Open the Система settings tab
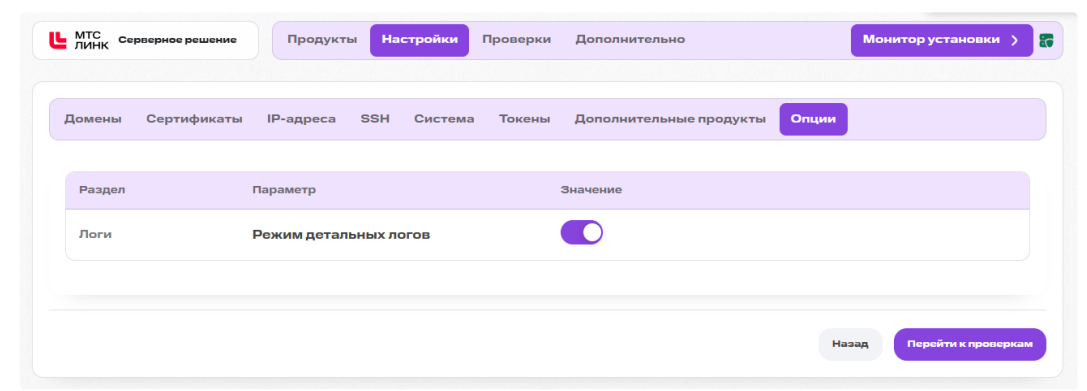Screen dimensions: 1087x391 pyautogui.click(x=444, y=119)
